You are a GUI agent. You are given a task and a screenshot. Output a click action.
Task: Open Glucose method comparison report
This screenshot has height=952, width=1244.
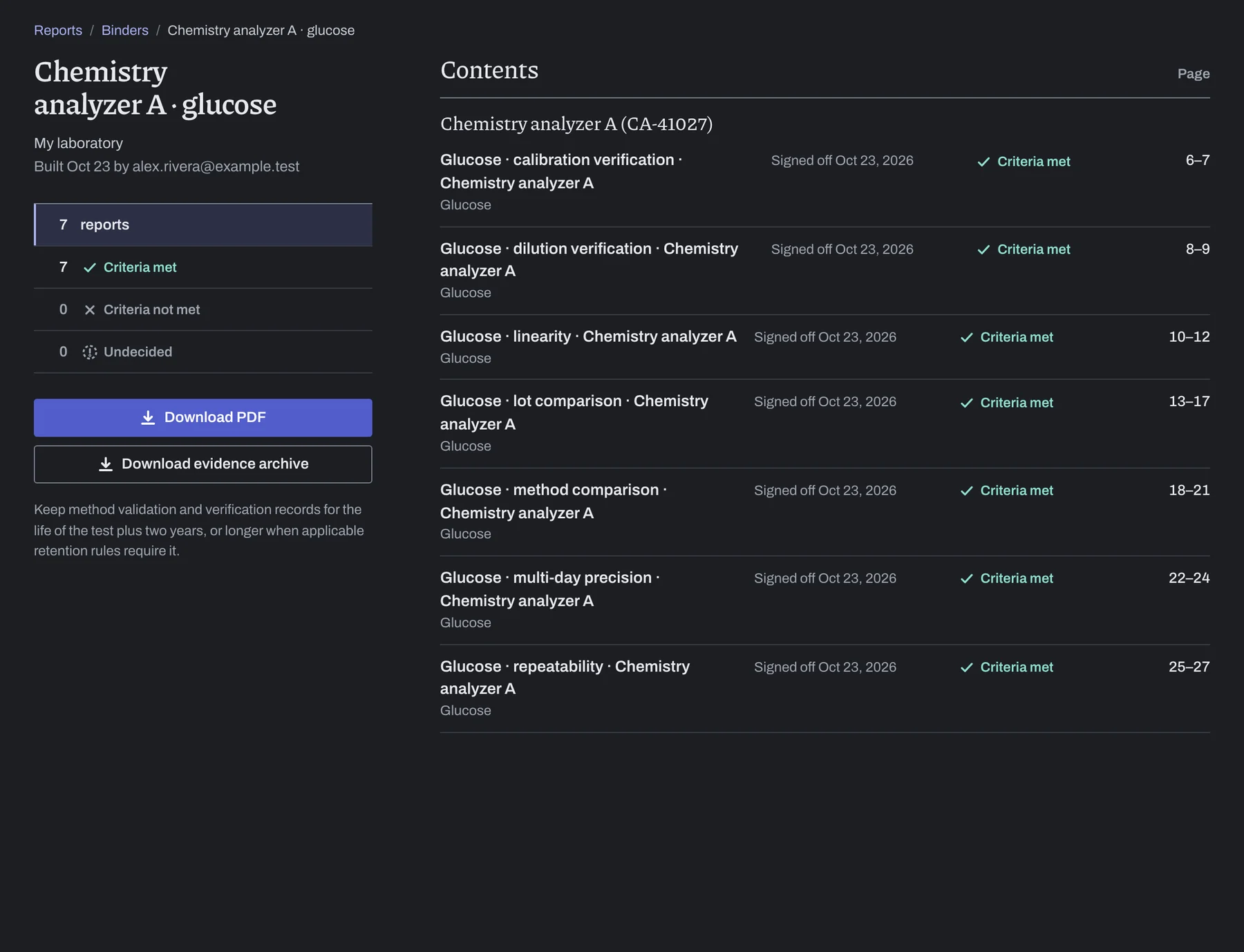(554, 501)
